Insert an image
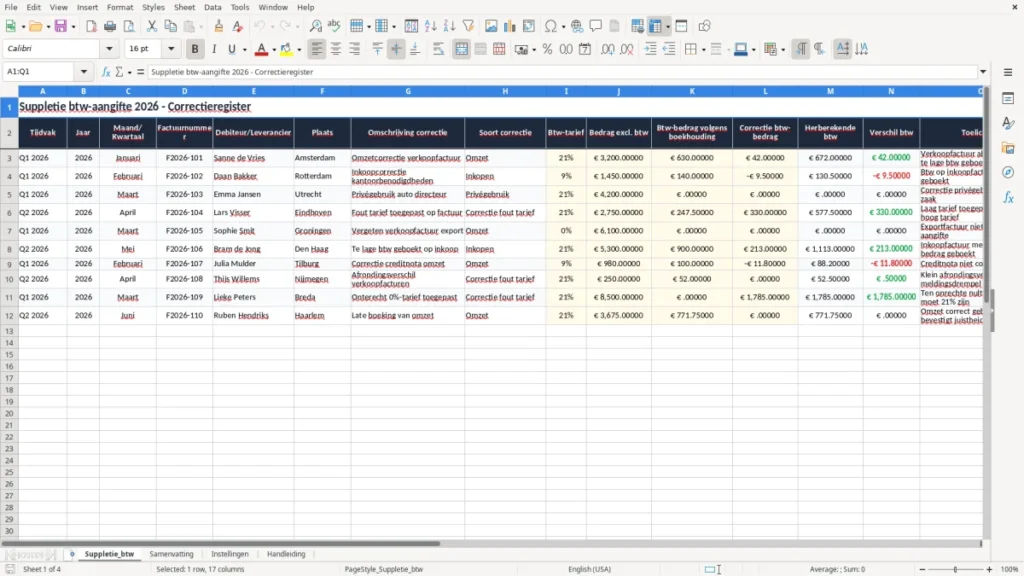 pyautogui.click(x=491, y=26)
